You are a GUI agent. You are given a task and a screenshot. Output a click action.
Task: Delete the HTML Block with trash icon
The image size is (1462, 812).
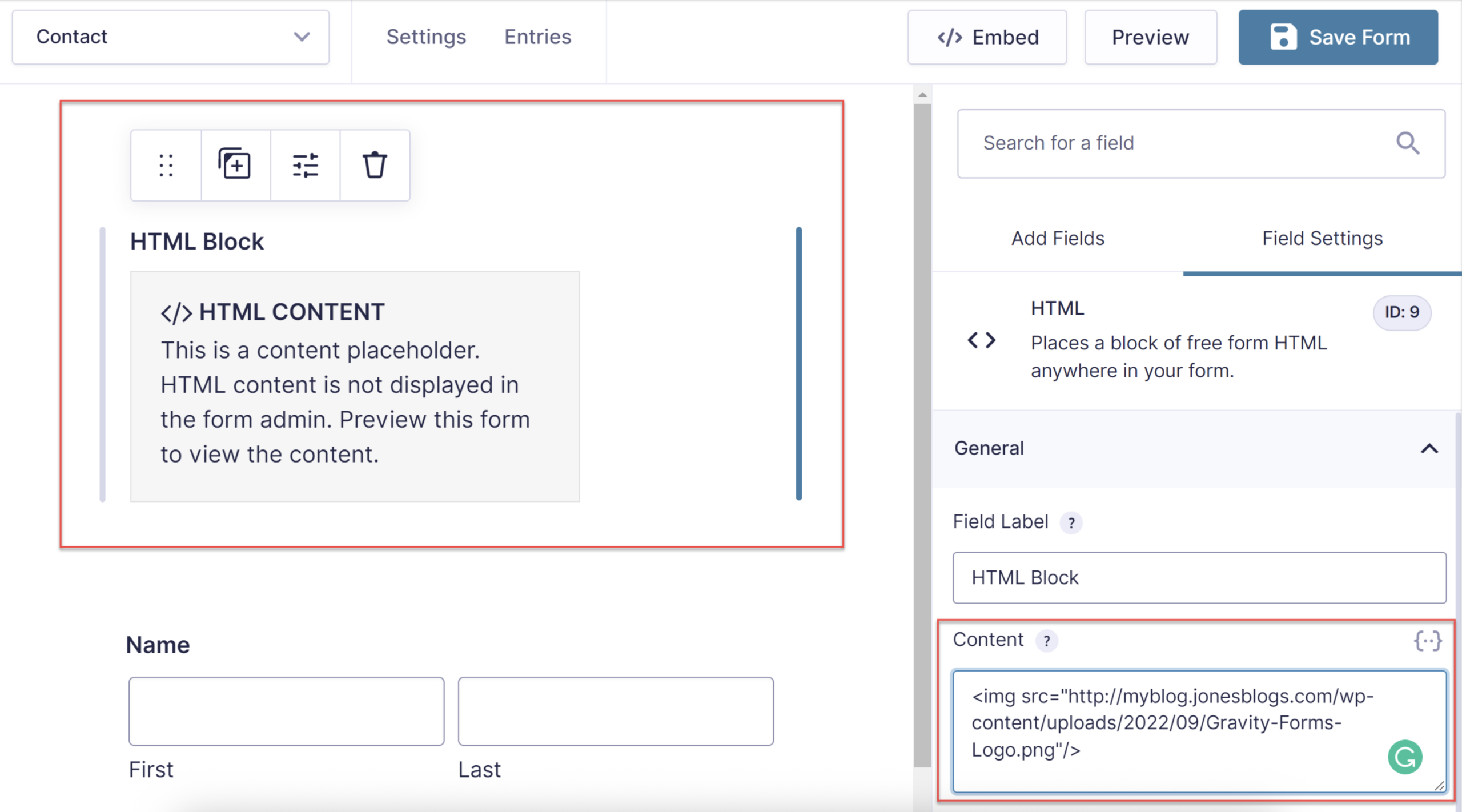click(375, 166)
